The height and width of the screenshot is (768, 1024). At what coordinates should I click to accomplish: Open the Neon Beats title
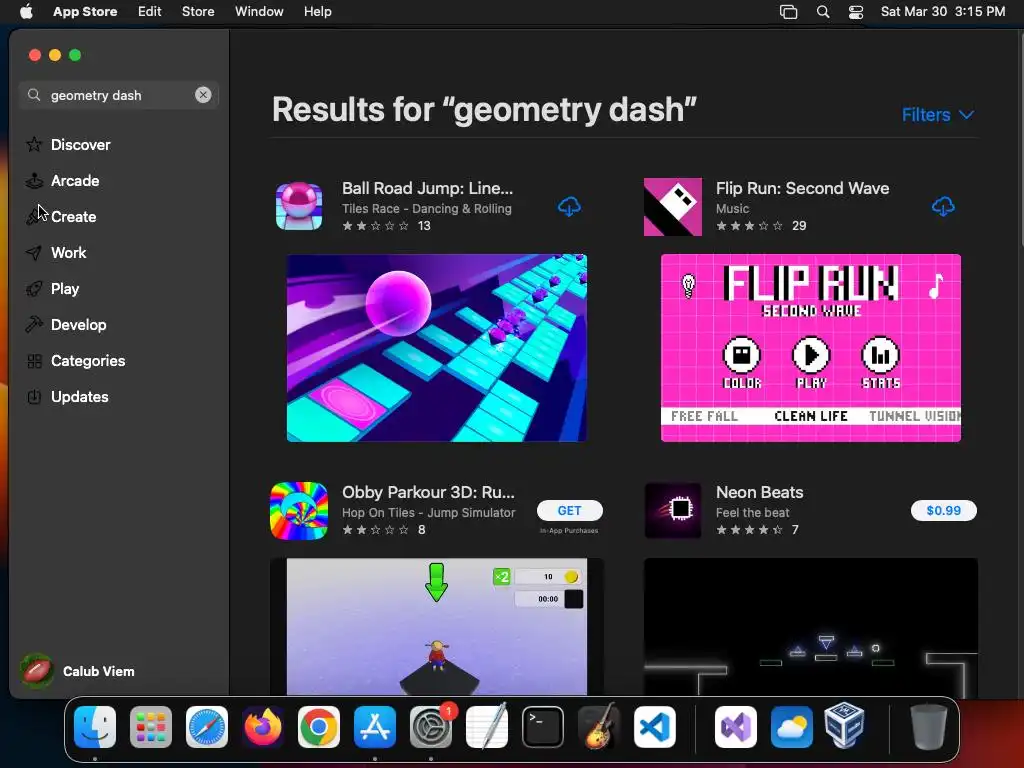click(x=760, y=492)
